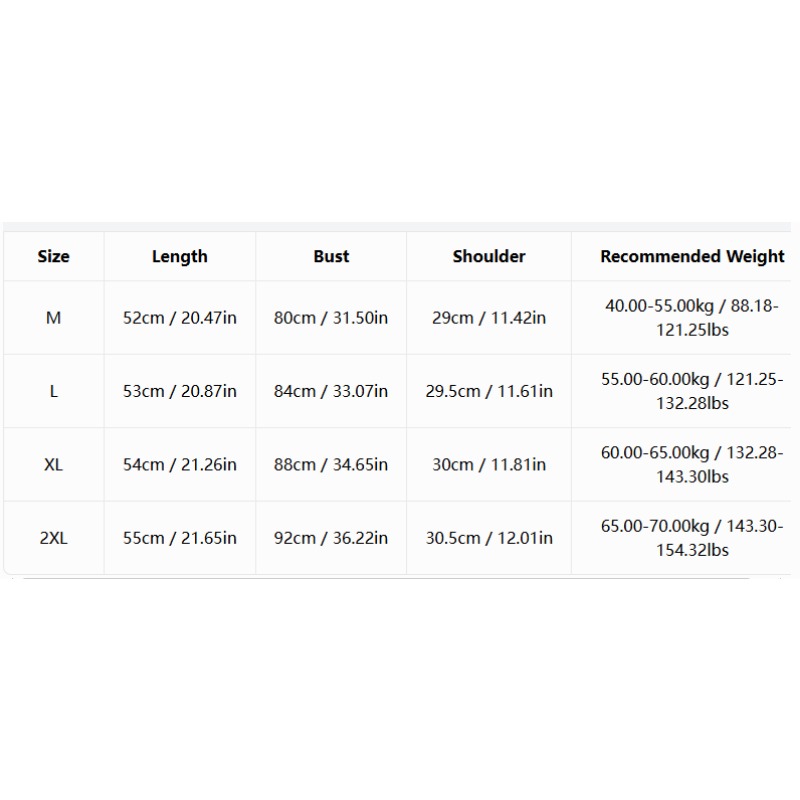The image size is (800, 800).
Task: Select the L size cell
Action: (54, 391)
